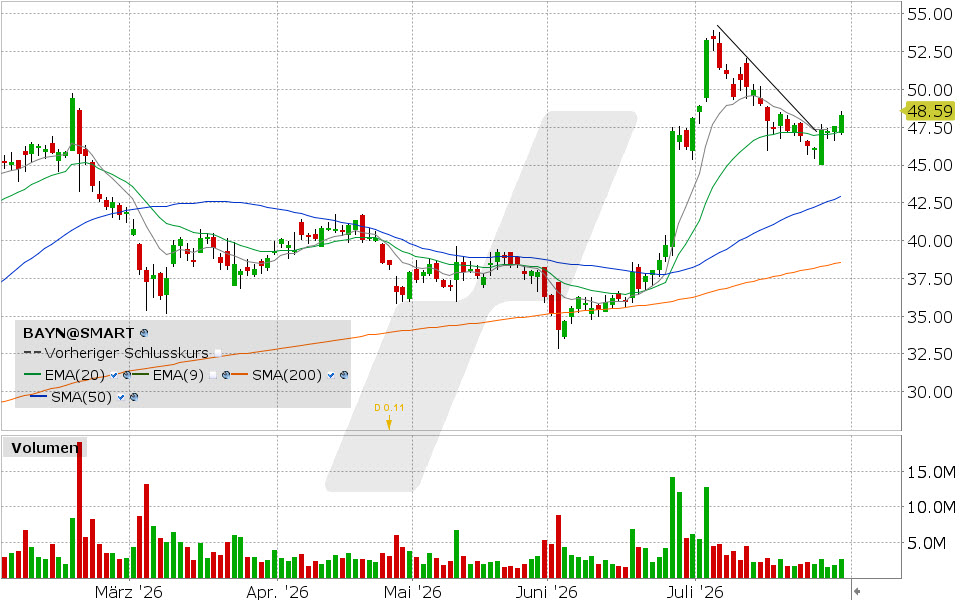
Task: Click the orange SMA(200) legend line swatch
Action: [x=239, y=374]
